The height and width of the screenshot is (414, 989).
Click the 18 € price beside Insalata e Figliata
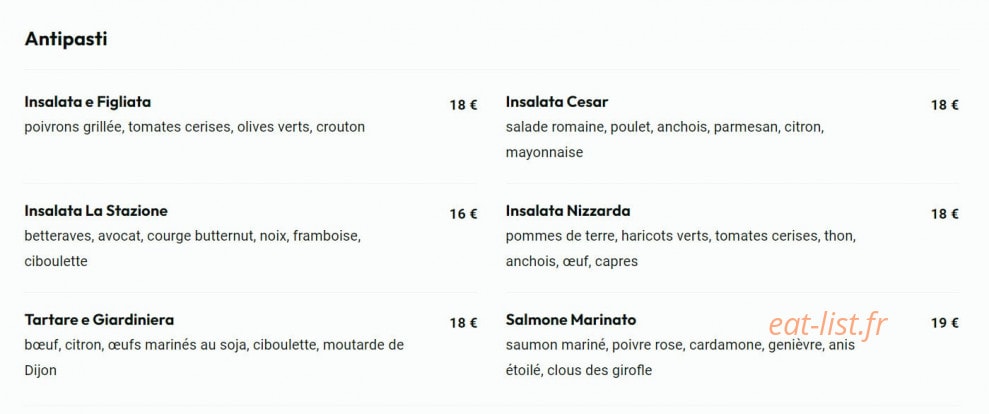click(464, 105)
